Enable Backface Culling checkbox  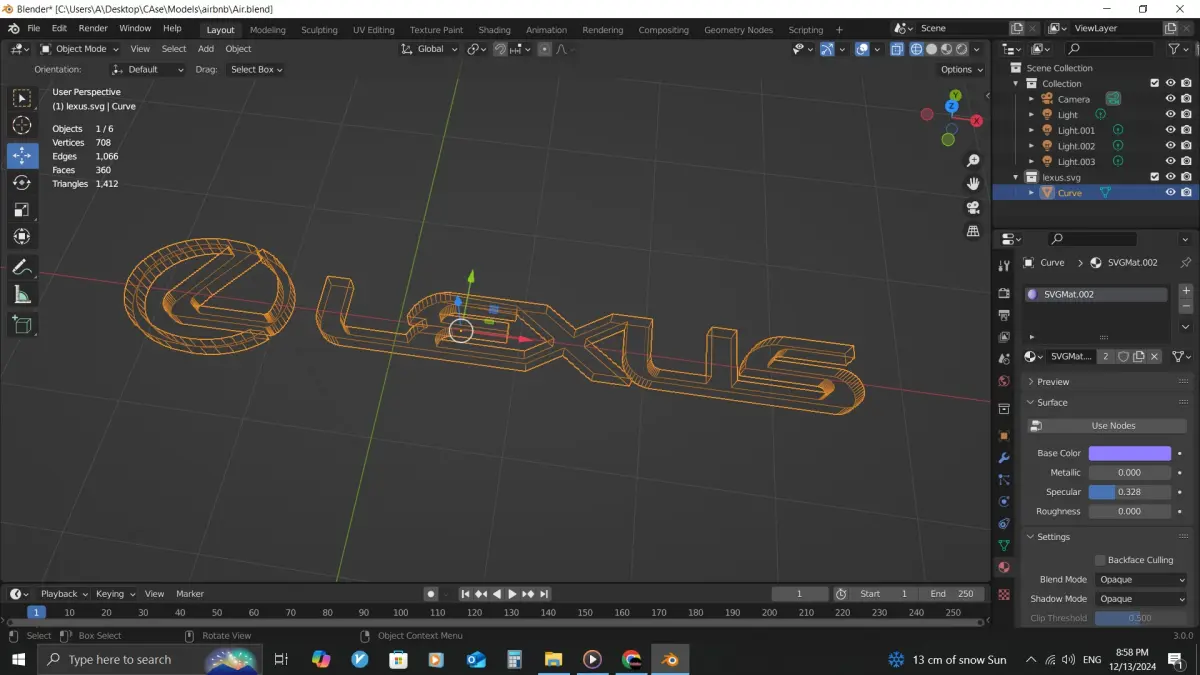tap(1100, 560)
